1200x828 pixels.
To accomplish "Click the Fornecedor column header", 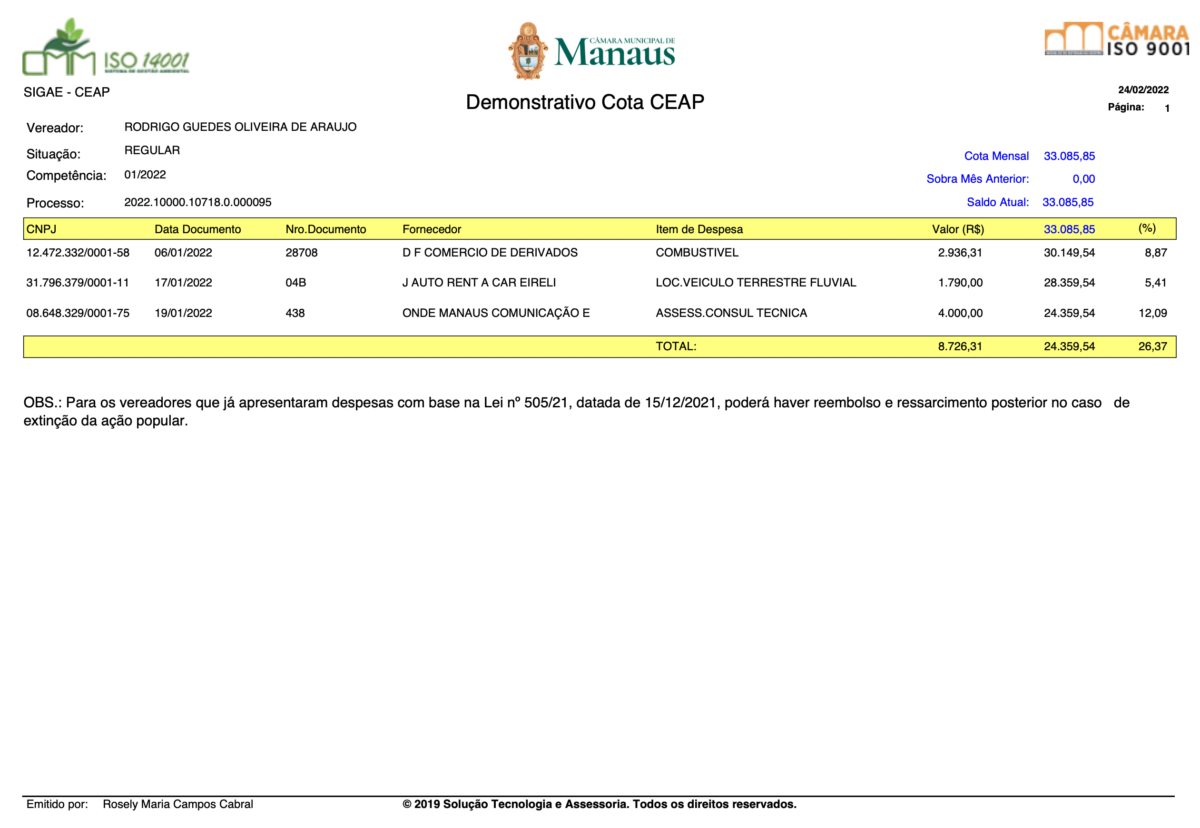I will 432,229.
